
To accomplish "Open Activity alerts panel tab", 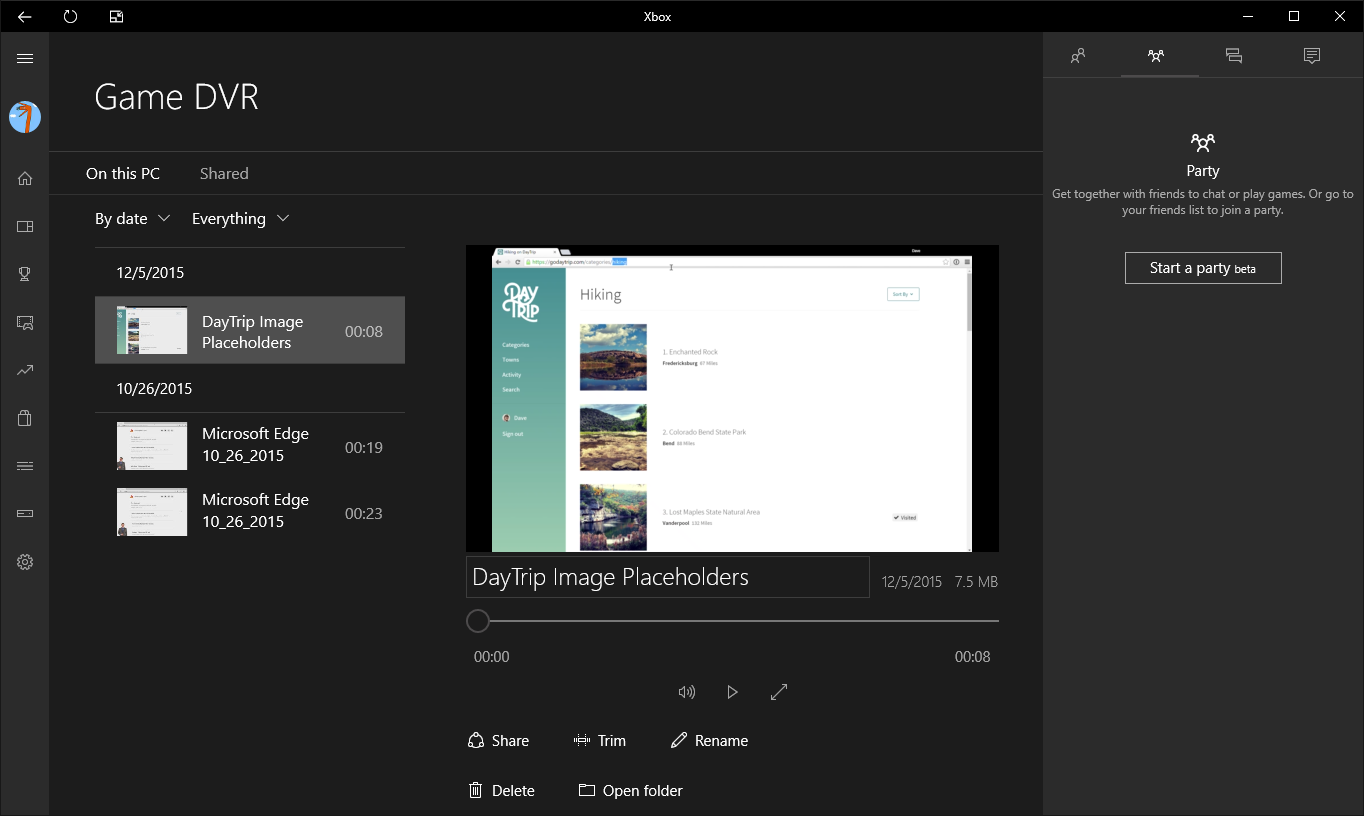I will coord(1312,56).
